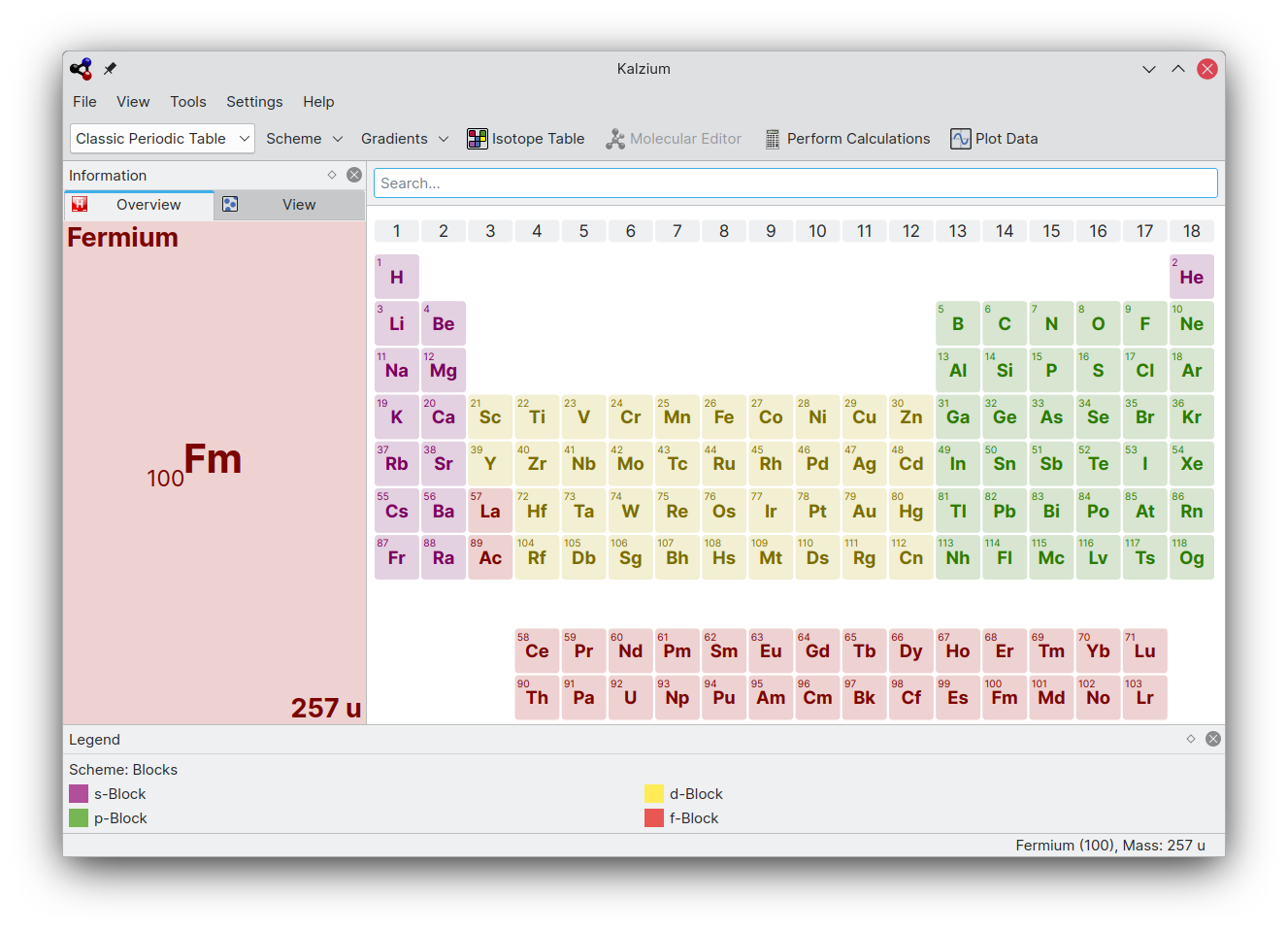Click the f-Block red legend swatch

click(x=654, y=818)
